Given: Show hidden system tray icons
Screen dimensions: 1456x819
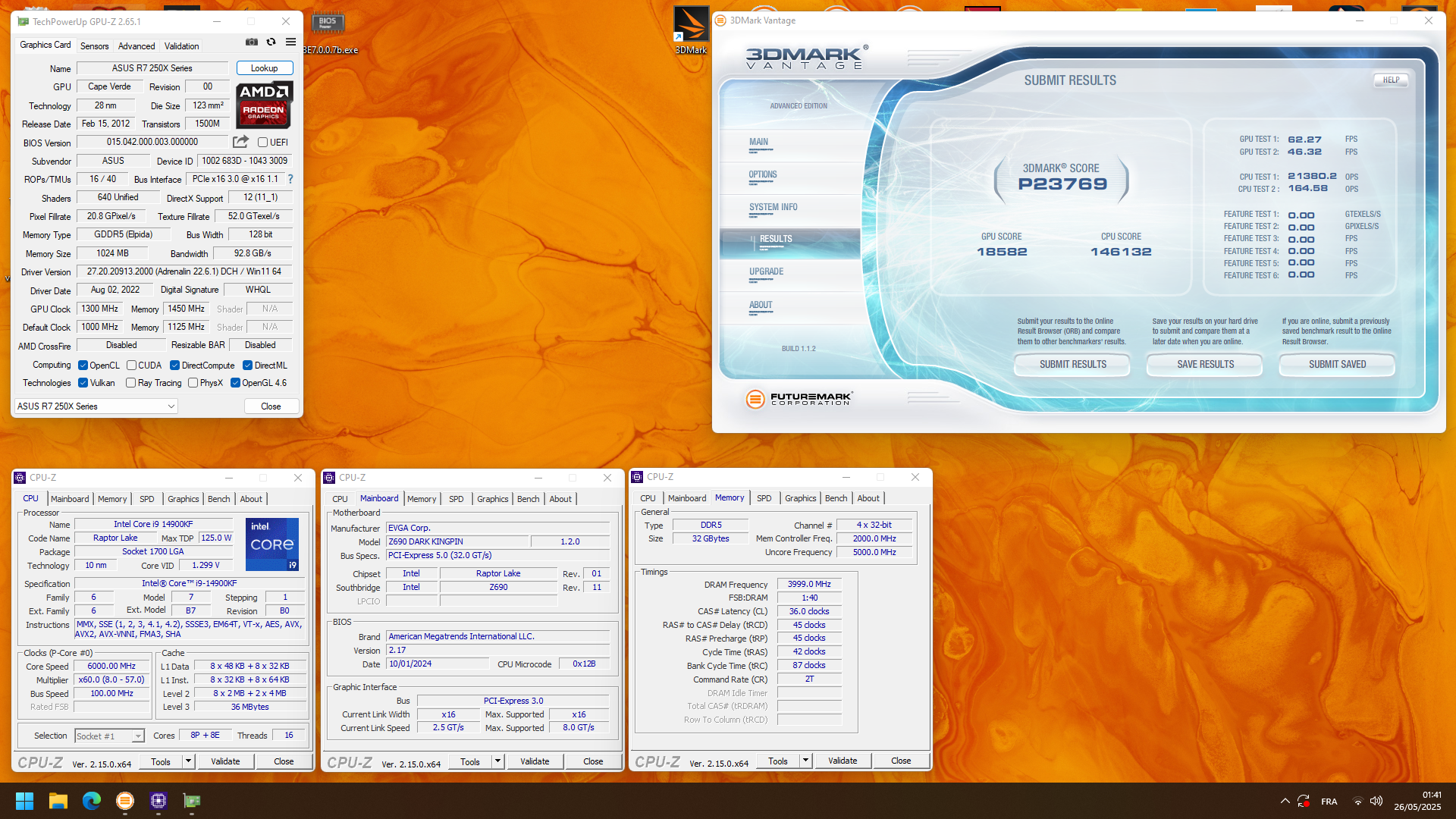Looking at the screenshot, I should pyautogui.click(x=1285, y=802).
